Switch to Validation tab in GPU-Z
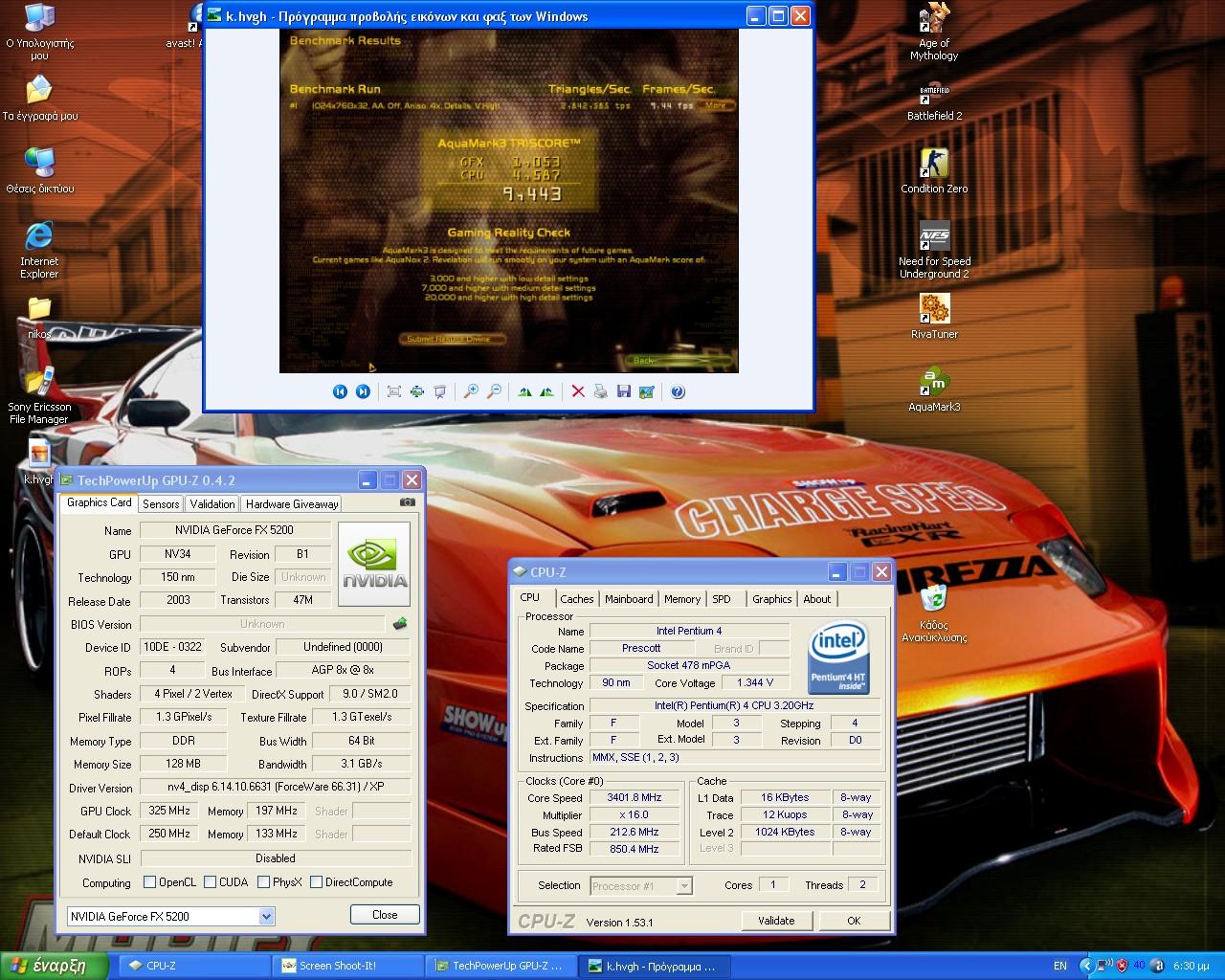 [212, 504]
